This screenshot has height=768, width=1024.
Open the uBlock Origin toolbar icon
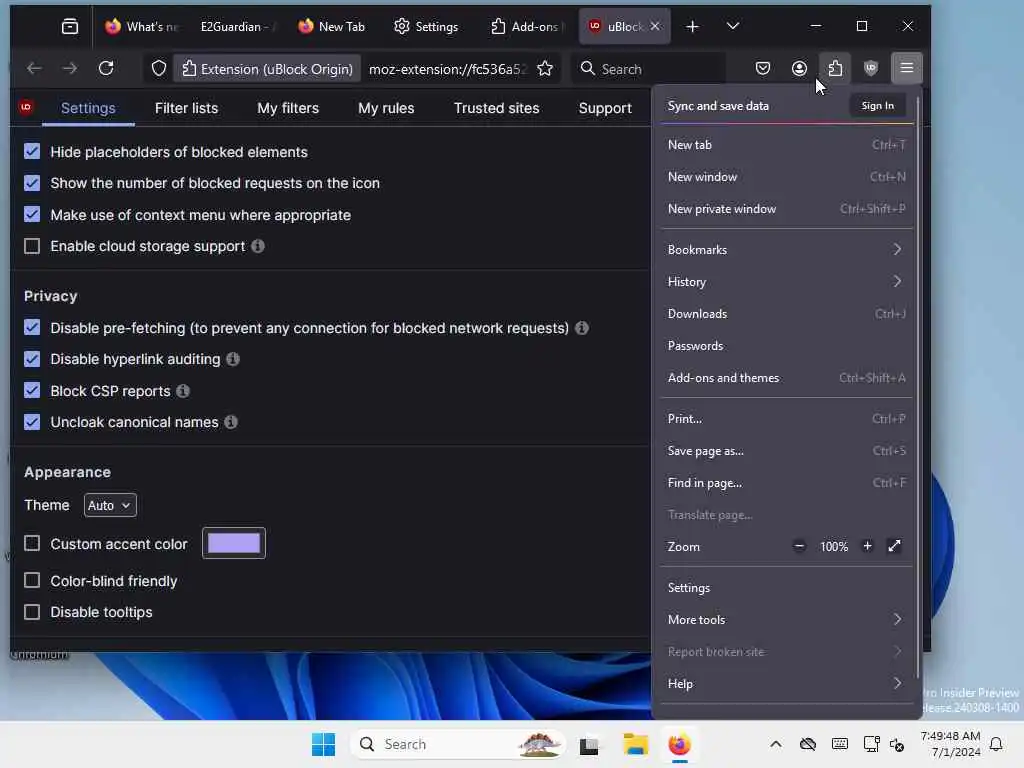(x=871, y=68)
